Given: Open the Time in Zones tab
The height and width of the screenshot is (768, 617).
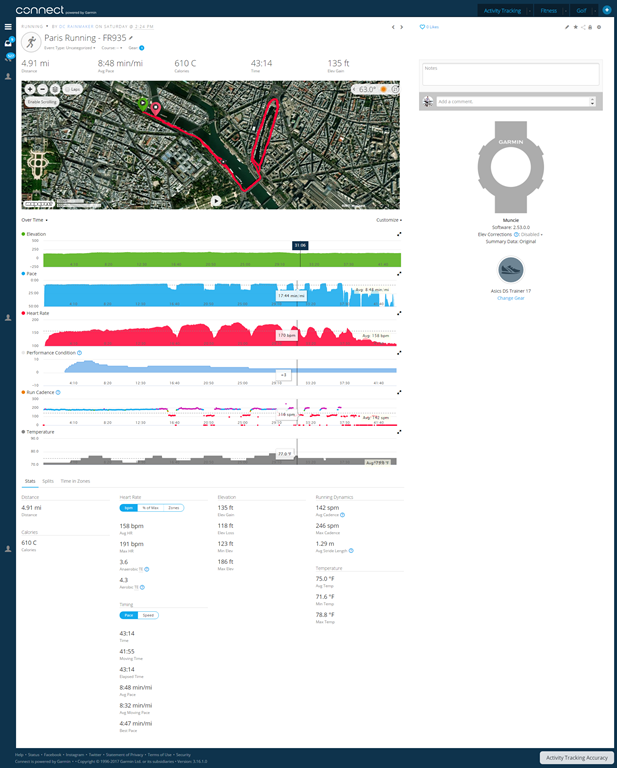Looking at the screenshot, I should 76,481.
